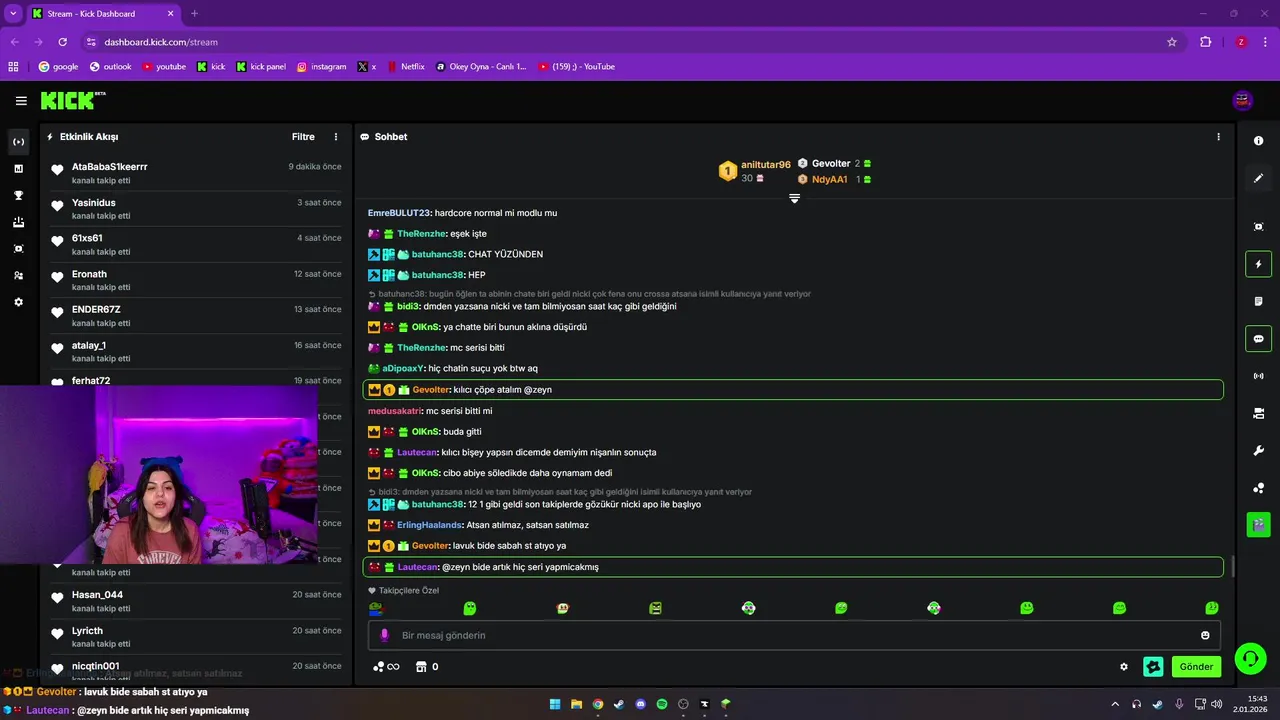Viewport: 1280px width, 720px height.
Task: Click the ENDER67Z follow event
Action: [197, 316]
